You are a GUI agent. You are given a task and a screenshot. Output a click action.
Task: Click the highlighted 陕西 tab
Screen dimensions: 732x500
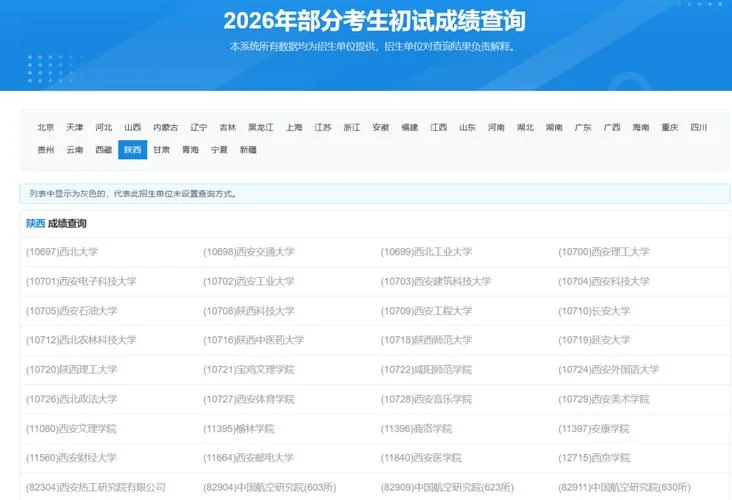pos(133,150)
